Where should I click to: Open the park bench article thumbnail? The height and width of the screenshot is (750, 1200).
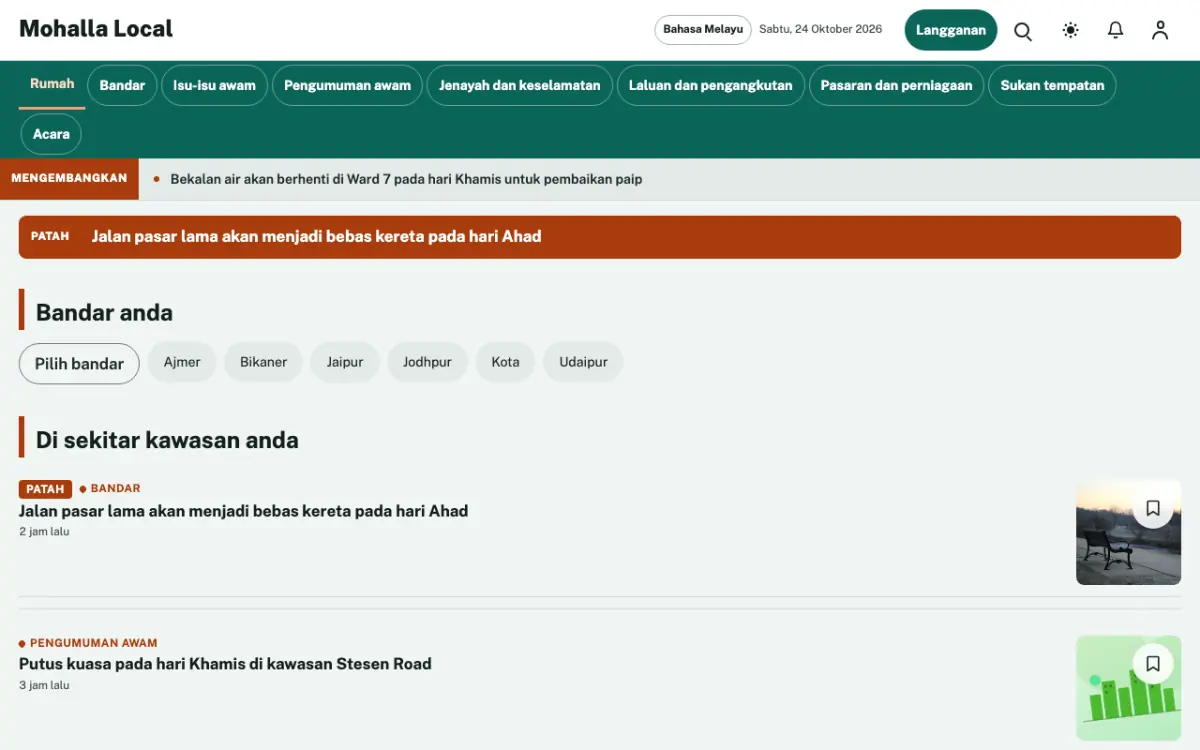(x=1128, y=532)
